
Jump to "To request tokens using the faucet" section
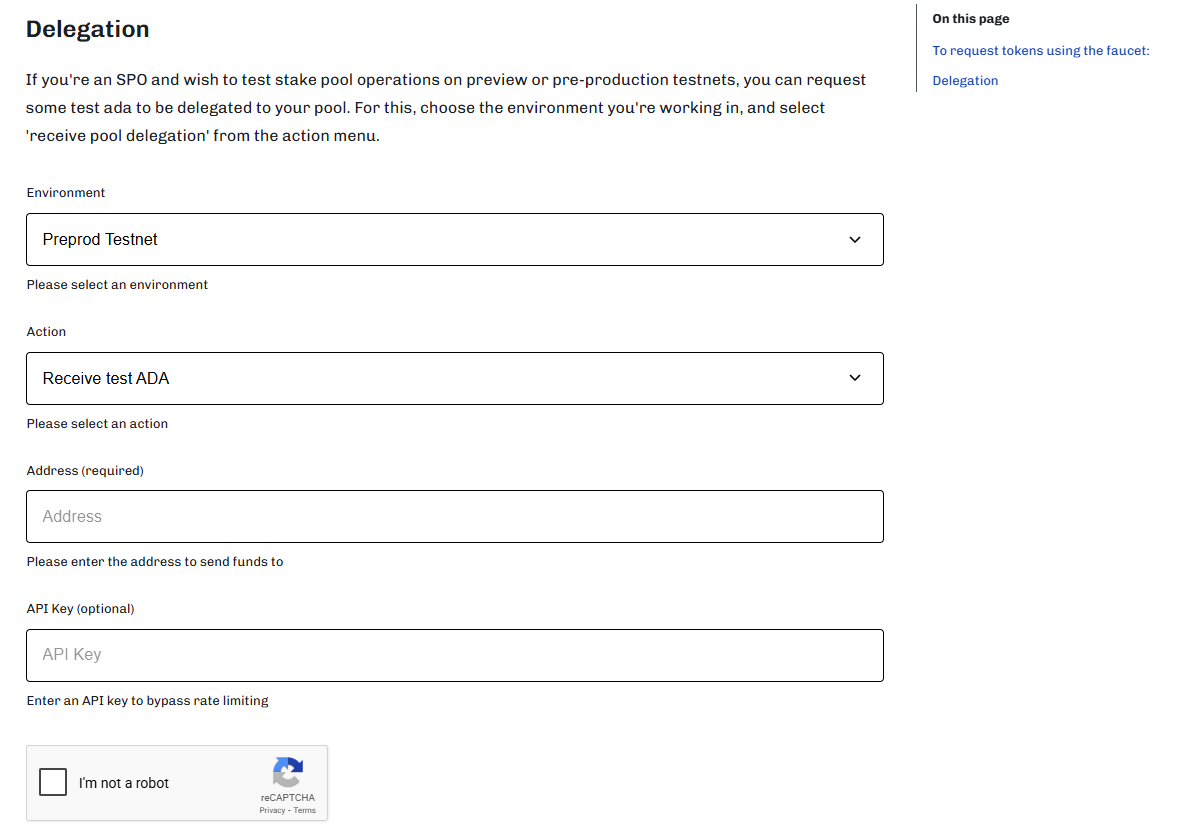1040,51
